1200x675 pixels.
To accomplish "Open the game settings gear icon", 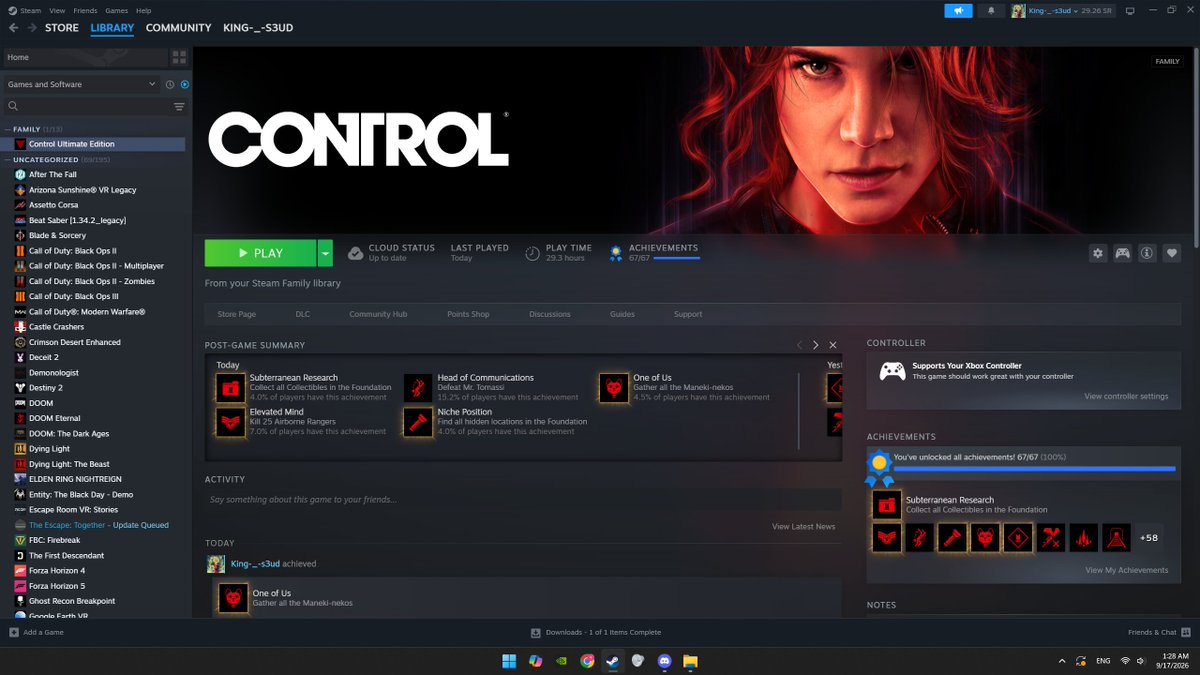I will tap(1098, 253).
